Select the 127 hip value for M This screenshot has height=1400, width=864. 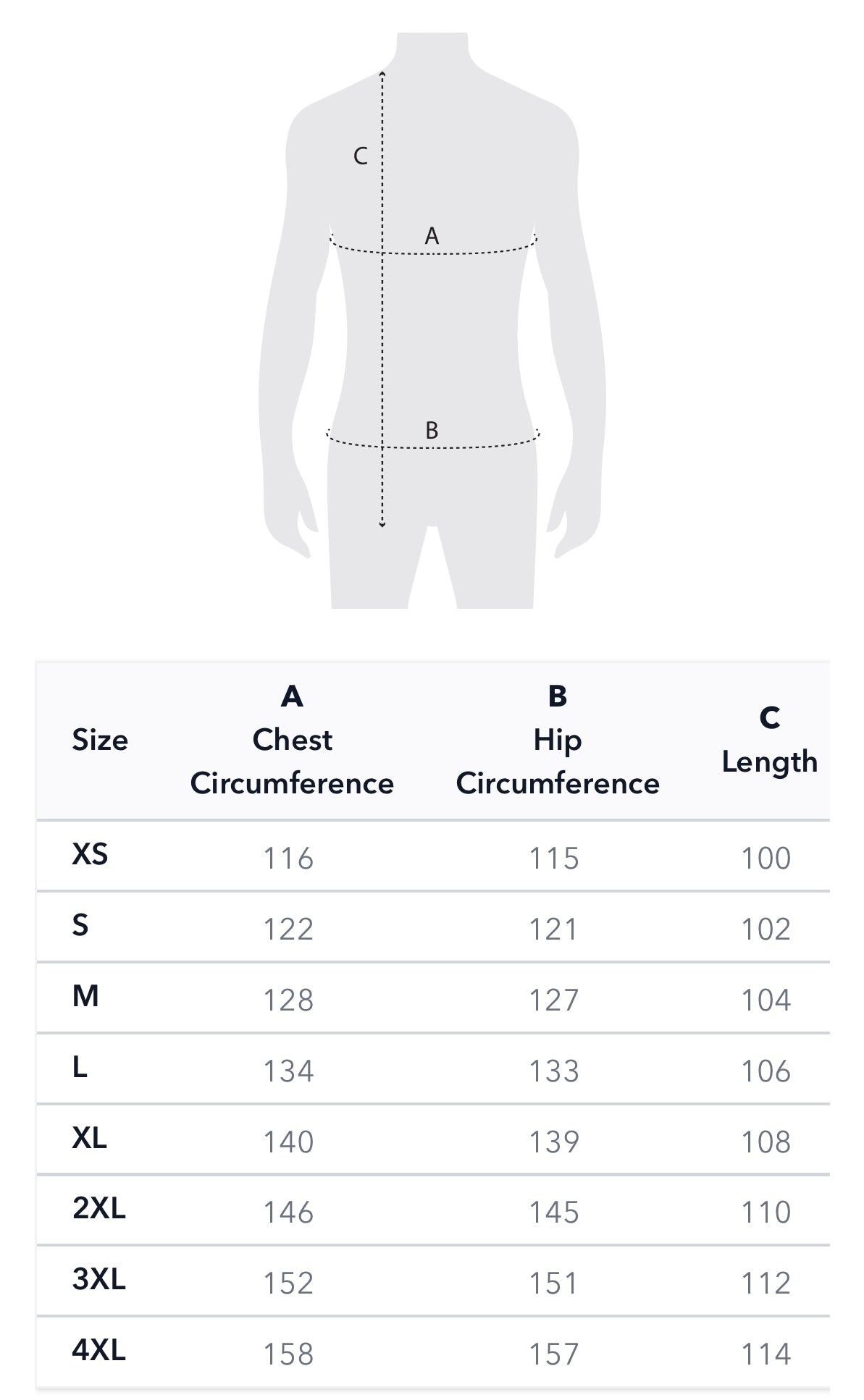click(554, 1000)
